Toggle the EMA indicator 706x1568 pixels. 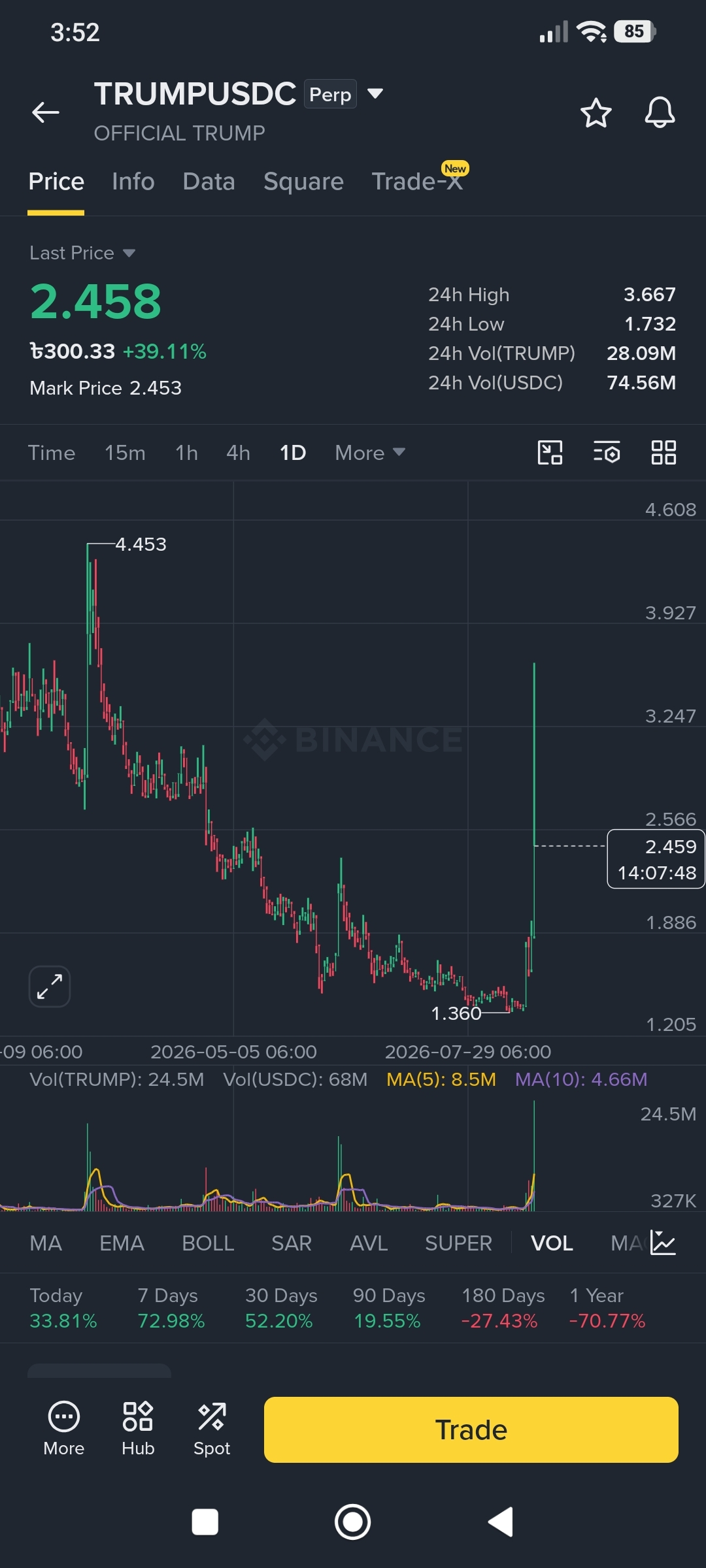pyautogui.click(x=122, y=1243)
